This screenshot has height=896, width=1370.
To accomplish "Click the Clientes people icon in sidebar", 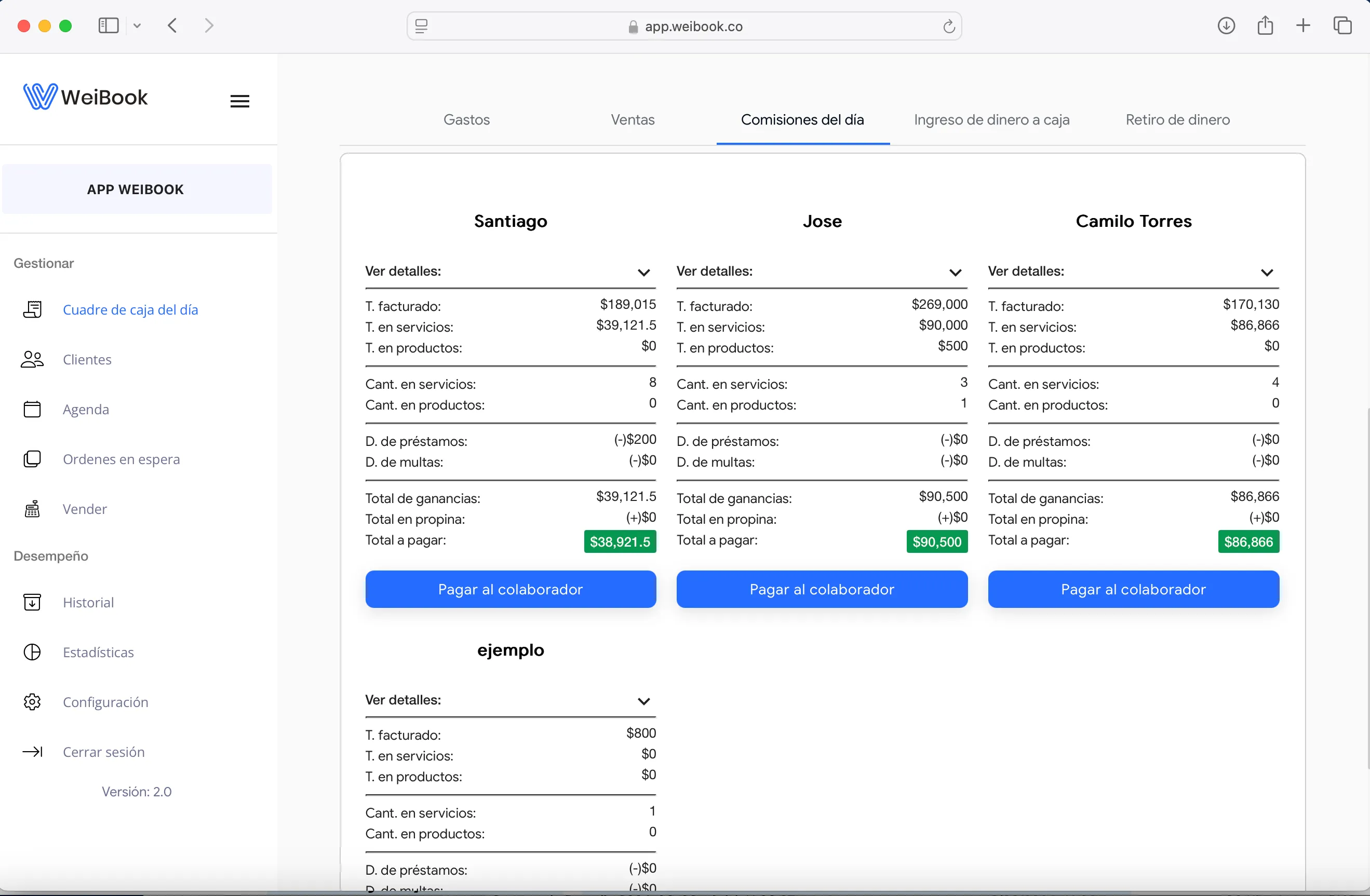I will [x=32, y=360].
